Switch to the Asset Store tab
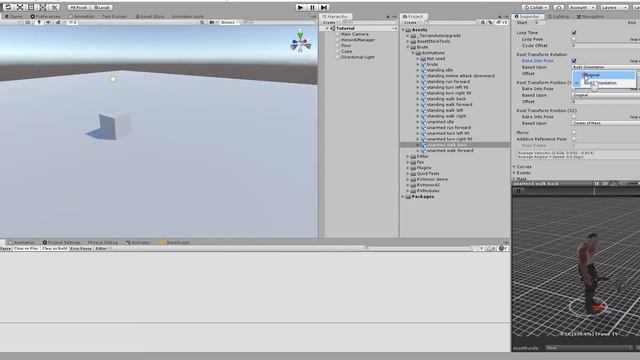Screen dimensions: 640x360 click(150, 16)
